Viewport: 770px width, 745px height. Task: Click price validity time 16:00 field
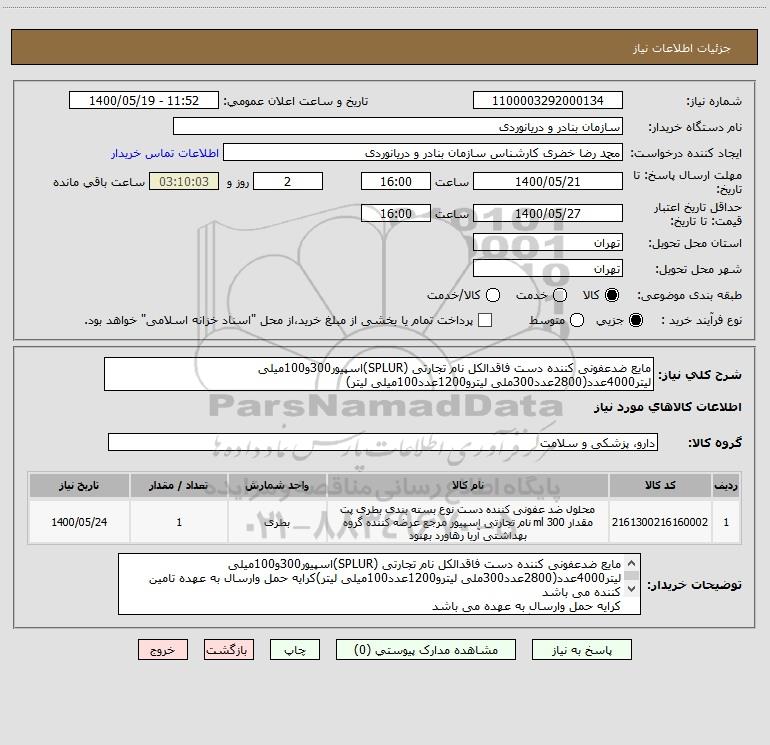pyautogui.click(x=396, y=213)
